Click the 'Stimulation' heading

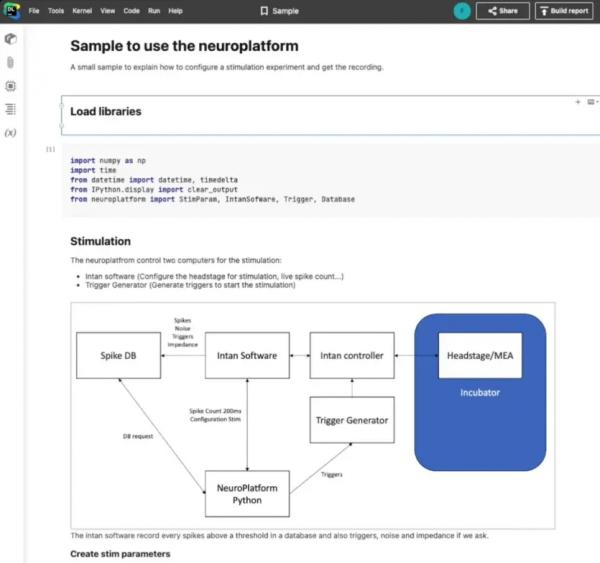101,242
